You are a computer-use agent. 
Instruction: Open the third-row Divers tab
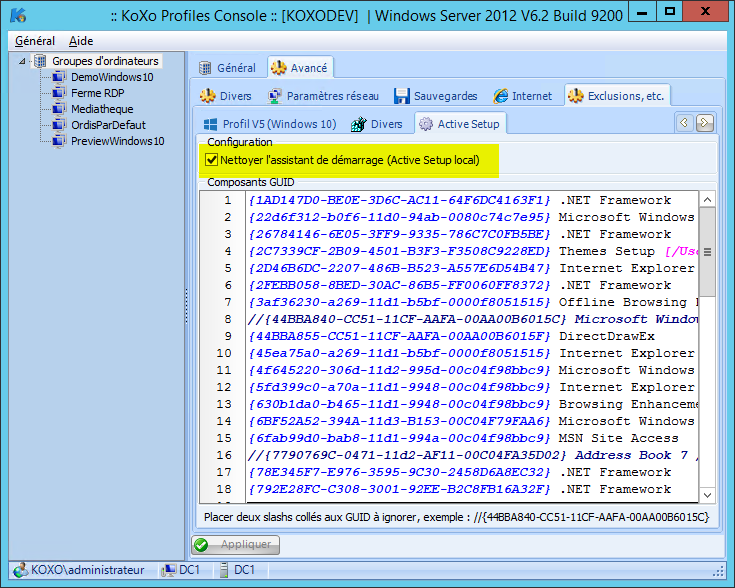377,124
